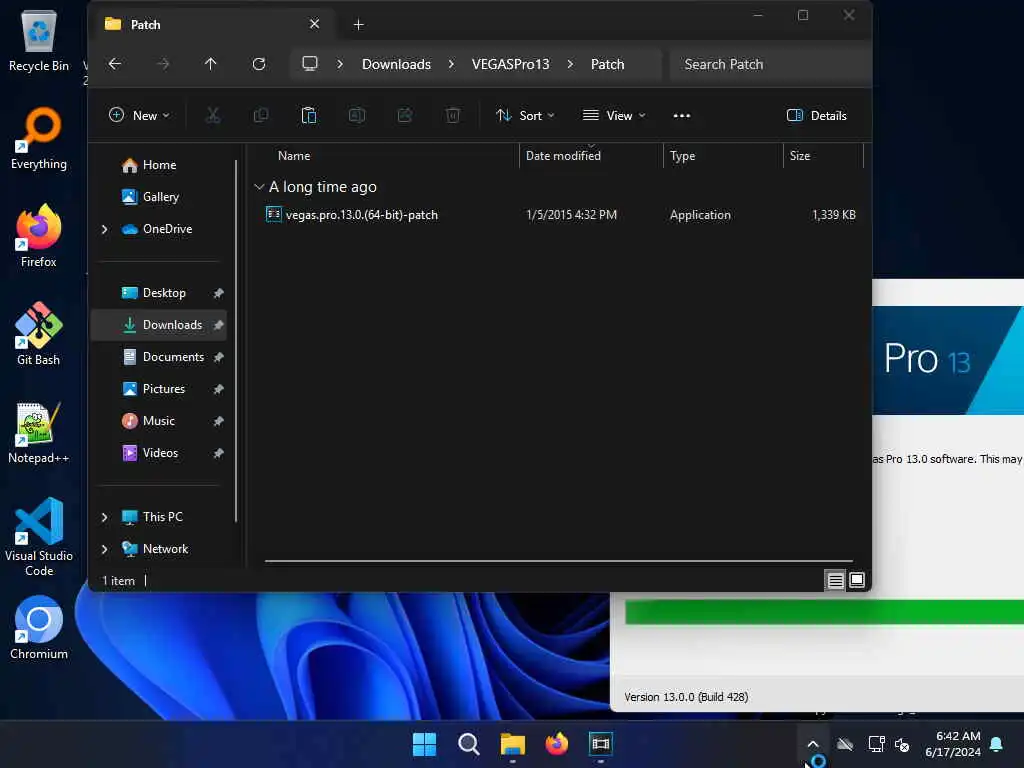Collapse the 'A long time ago' group
The width and height of the screenshot is (1024, 768).
click(259, 187)
